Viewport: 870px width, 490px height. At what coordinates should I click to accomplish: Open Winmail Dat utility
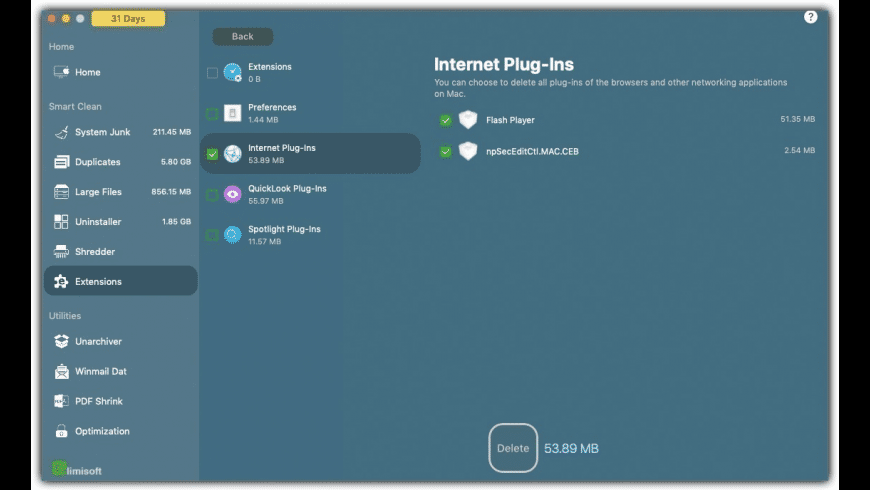click(121, 371)
